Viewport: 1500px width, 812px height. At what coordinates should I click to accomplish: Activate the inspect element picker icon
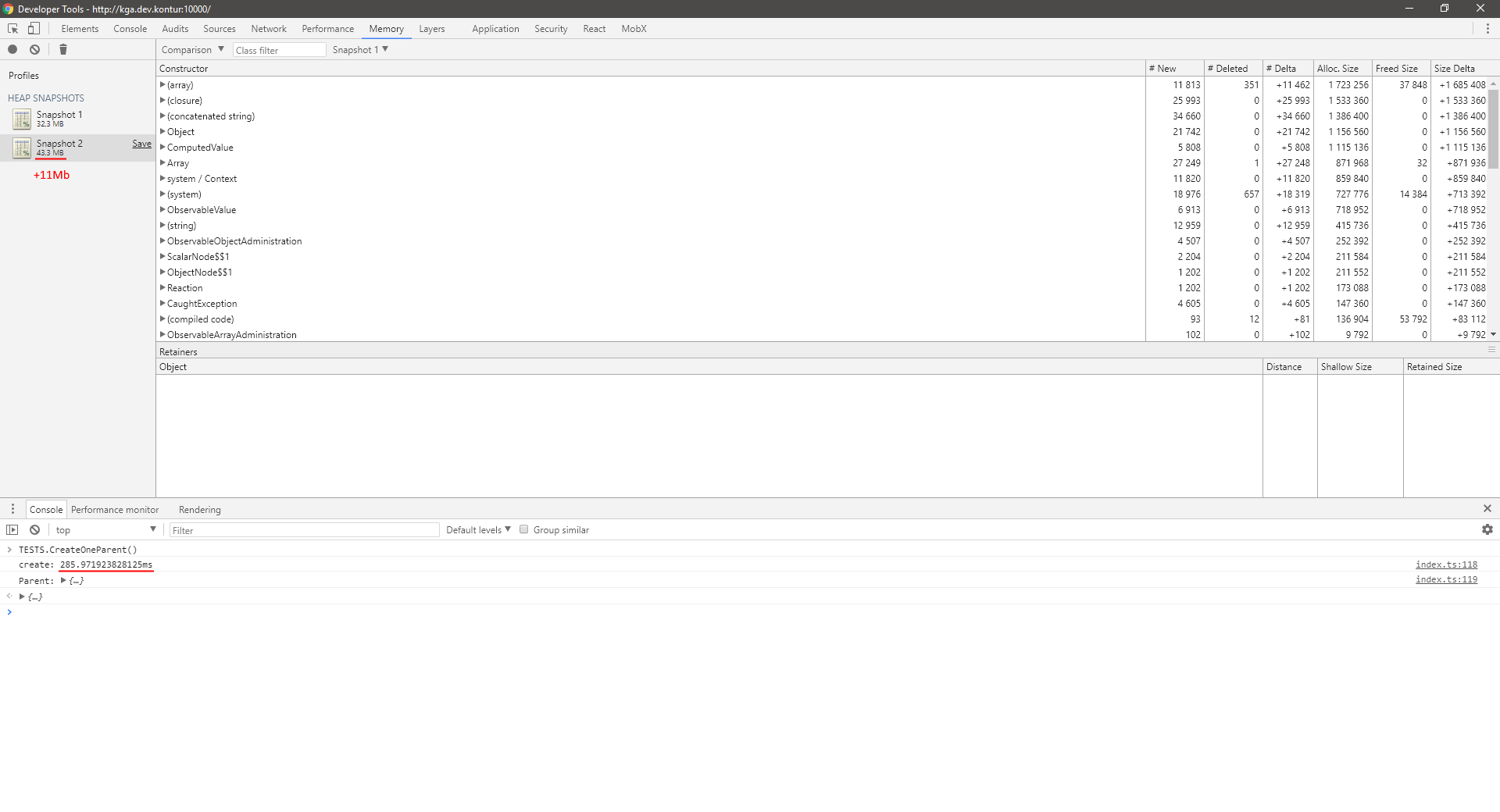(13, 29)
